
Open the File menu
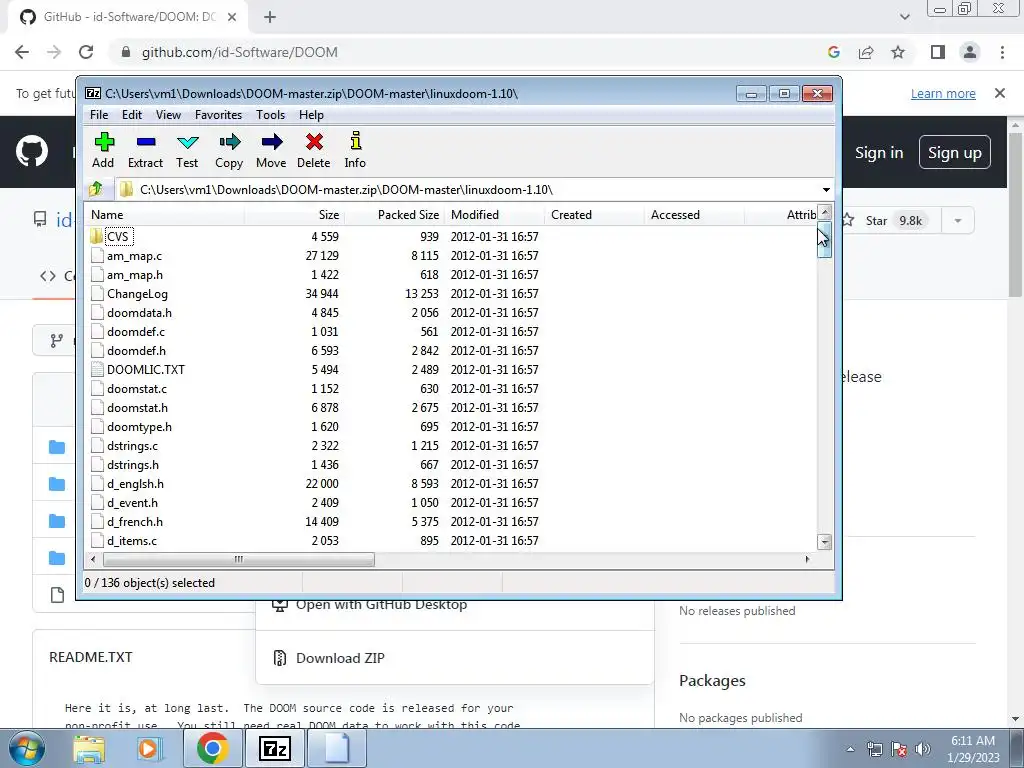(99, 115)
